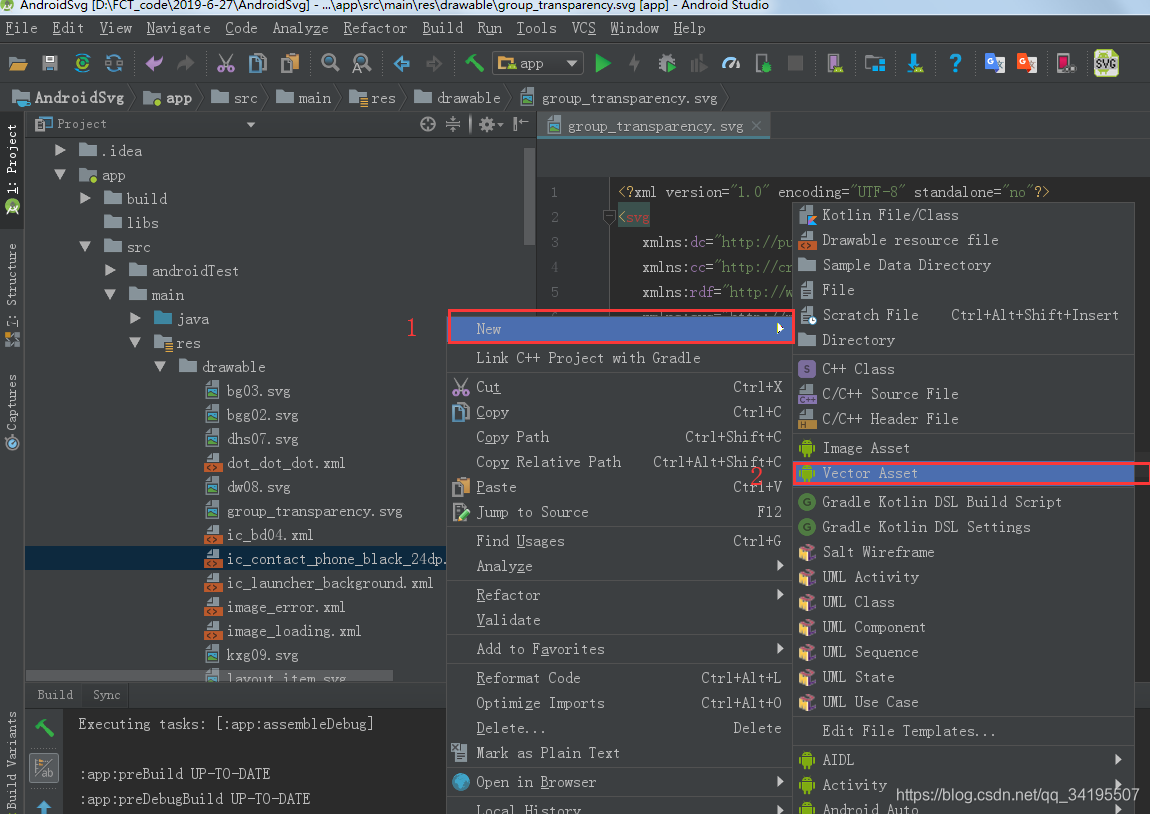Image resolution: width=1150 pixels, height=814 pixels.
Task: Click the SDK Manager download icon
Action: [915, 63]
